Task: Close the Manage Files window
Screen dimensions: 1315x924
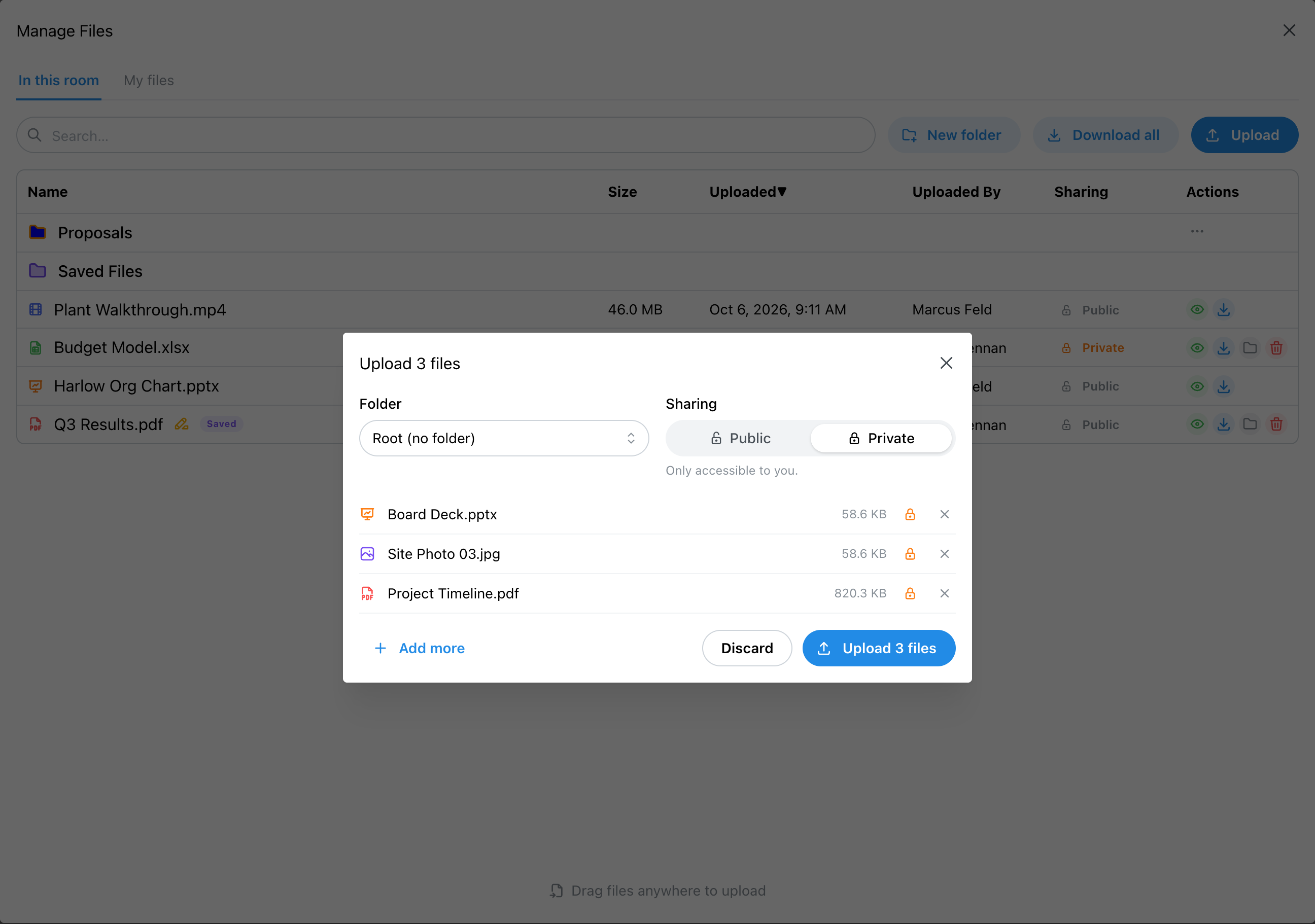Action: click(1289, 30)
